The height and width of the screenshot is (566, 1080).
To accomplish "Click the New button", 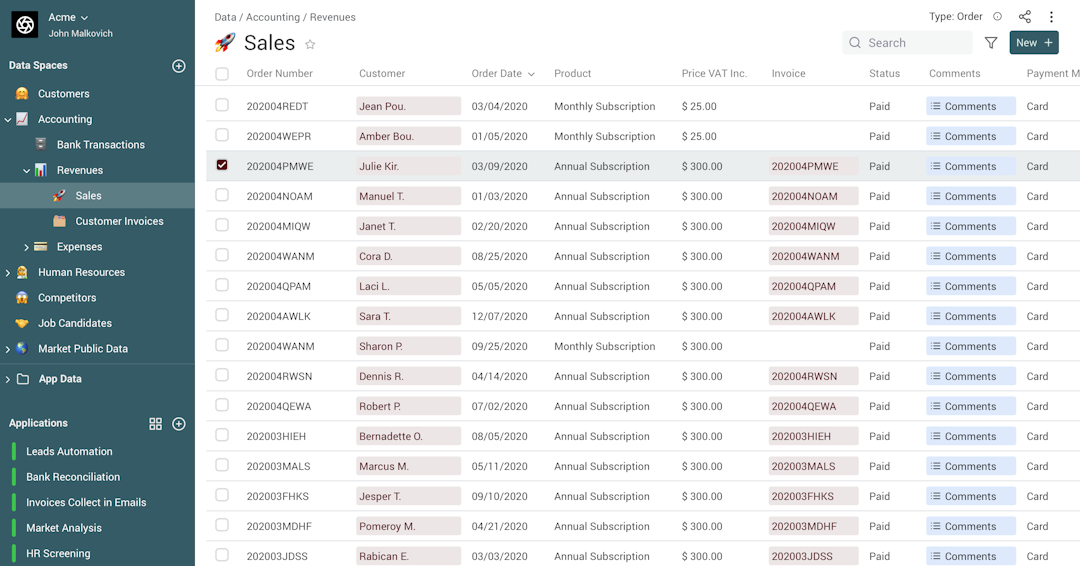I will tap(1034, 43).
